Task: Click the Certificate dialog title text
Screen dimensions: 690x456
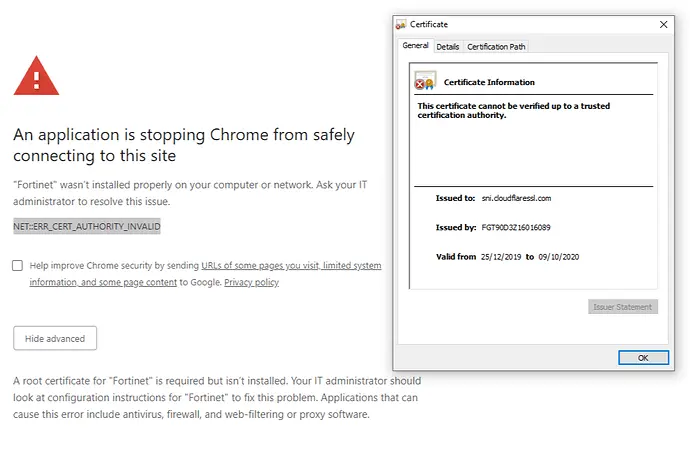Action: click(x=429, y=25)
